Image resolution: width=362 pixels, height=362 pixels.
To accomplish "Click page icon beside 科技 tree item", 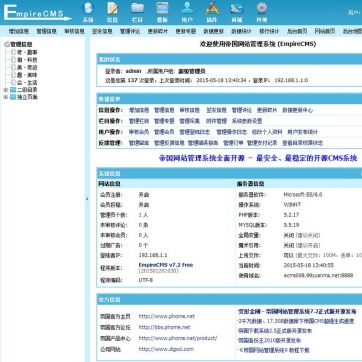I will point(13,60).
